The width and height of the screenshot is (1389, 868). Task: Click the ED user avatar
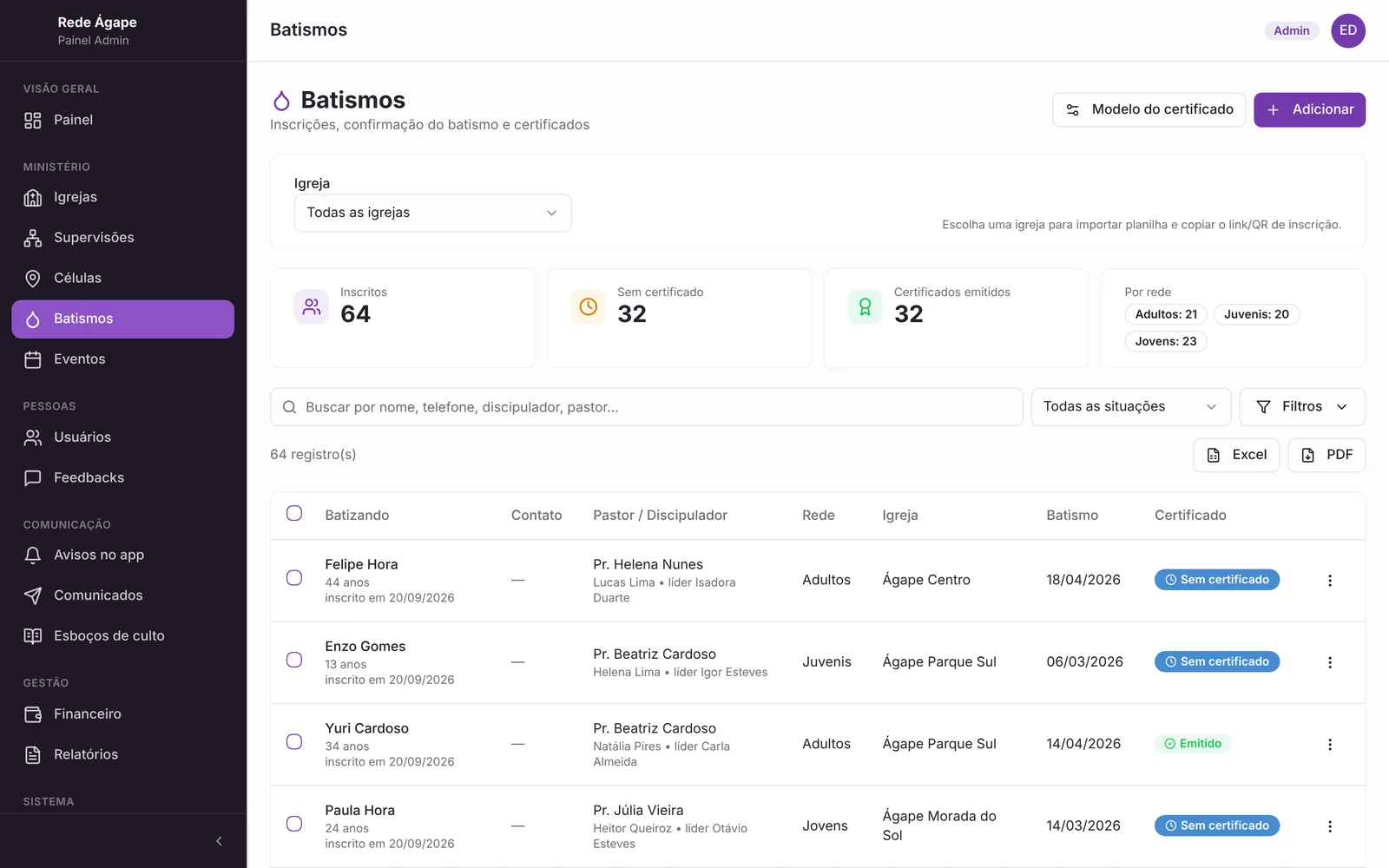point(1348,30)
